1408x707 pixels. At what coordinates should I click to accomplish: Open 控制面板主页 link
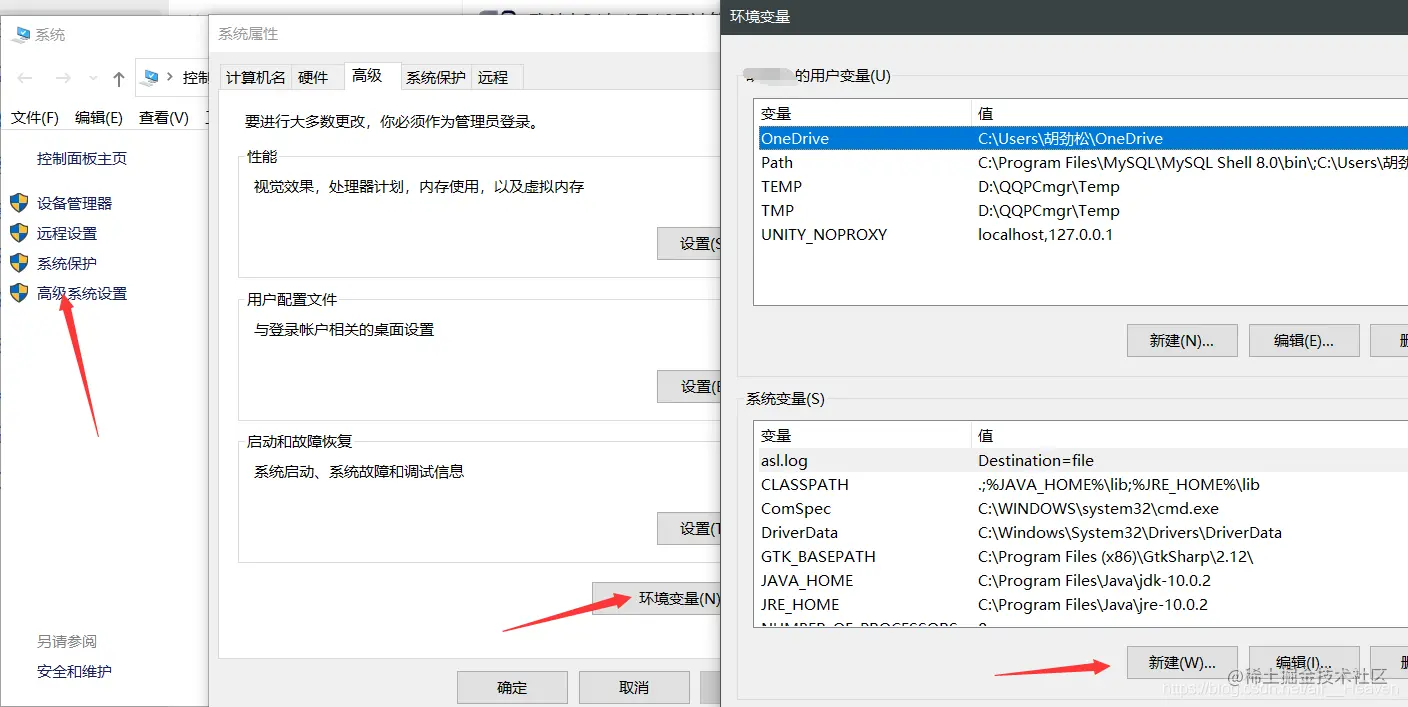pos(82,158)
